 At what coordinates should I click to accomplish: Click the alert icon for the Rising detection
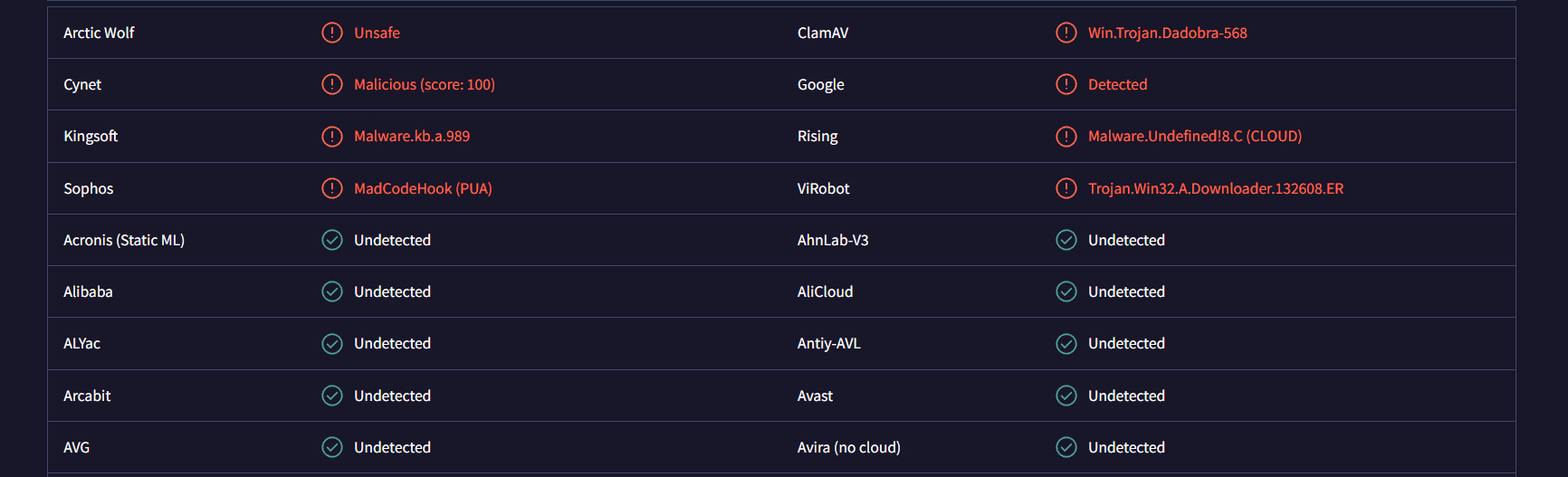coord(1066,136)
